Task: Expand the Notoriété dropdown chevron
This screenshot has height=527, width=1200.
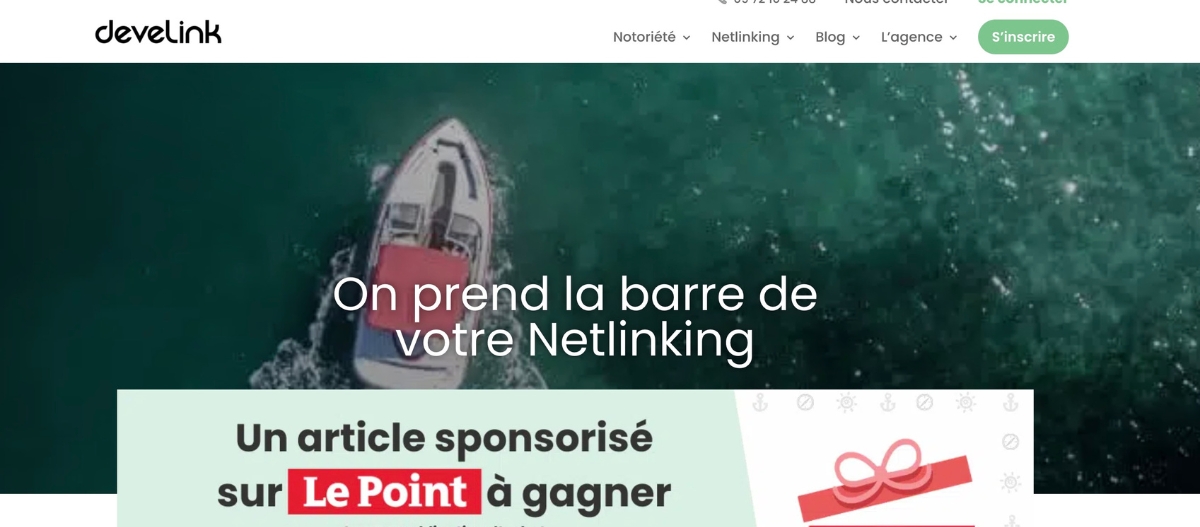Action: pos(686,38)
